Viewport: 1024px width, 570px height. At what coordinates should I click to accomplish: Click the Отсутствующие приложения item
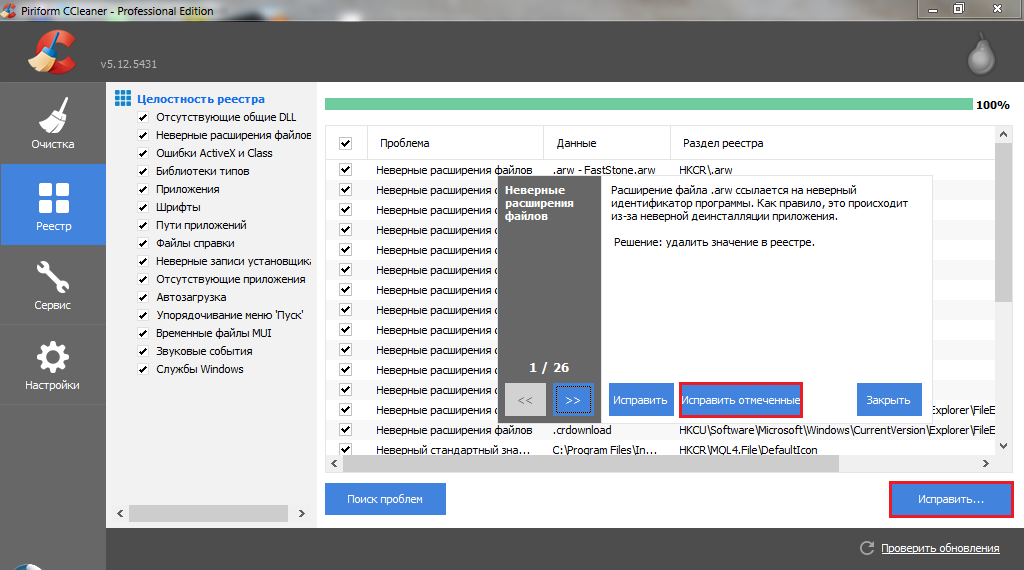(x=231, y=279)
